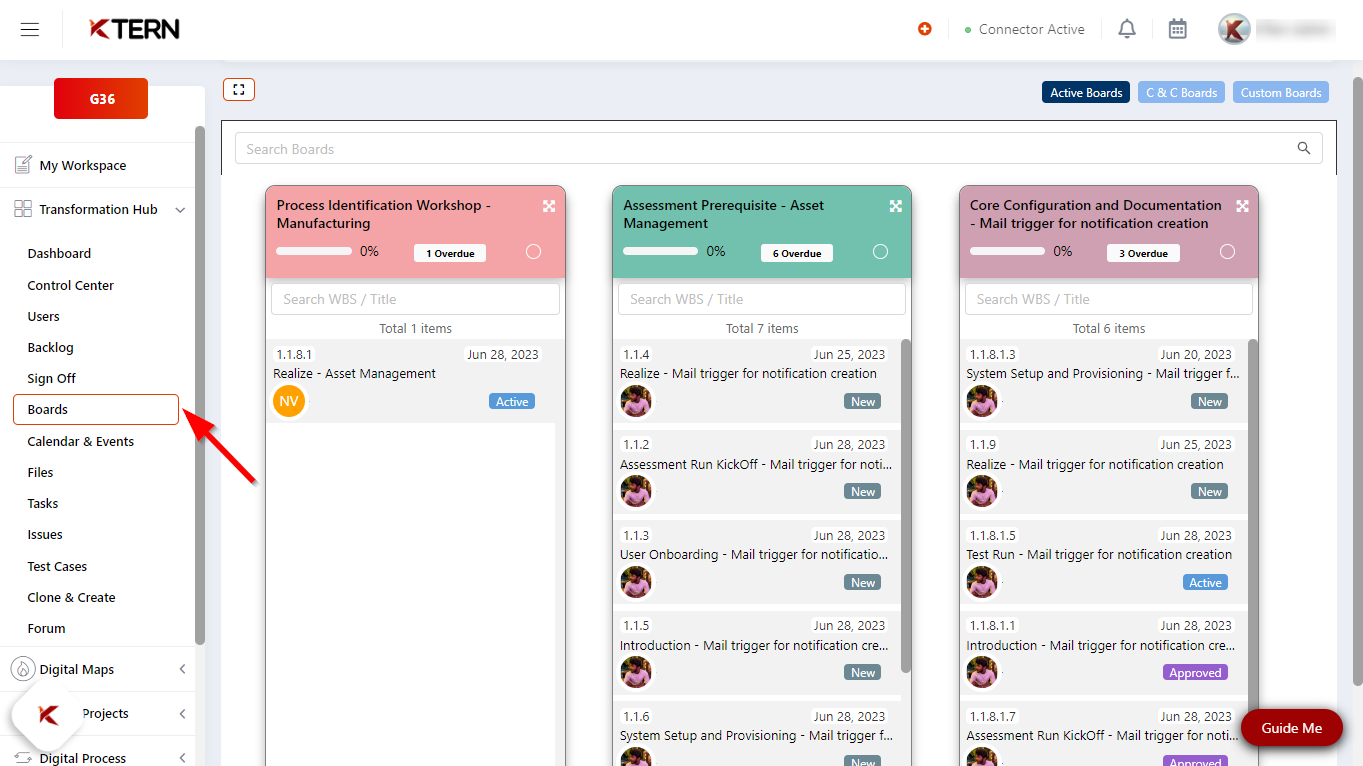Viewport: 1363px width, 766px height.
Task: Expand the Core Configuration and Documentation board card
Action: [x=1242, y=206]
